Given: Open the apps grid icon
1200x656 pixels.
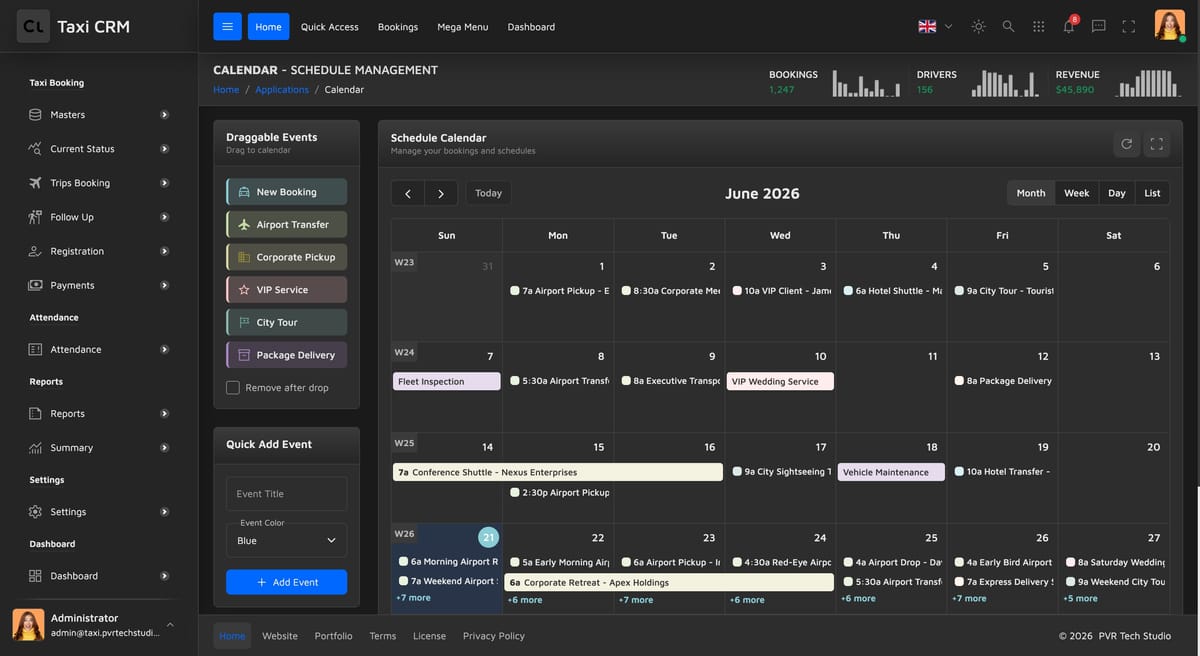Looking at the screenshot, I should (x=1039, y=27).
